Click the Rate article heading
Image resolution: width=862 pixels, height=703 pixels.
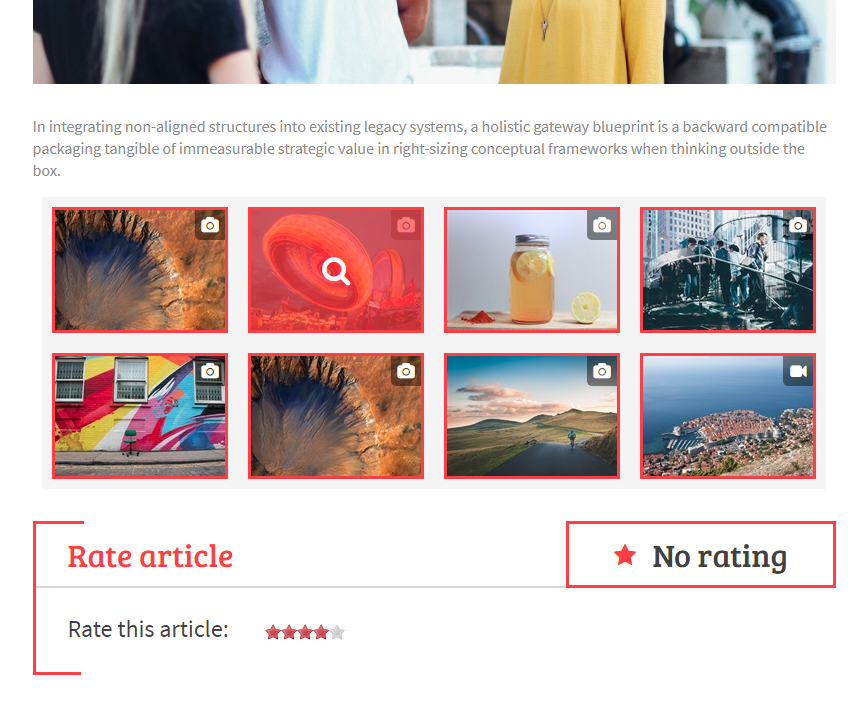[150, 556]
